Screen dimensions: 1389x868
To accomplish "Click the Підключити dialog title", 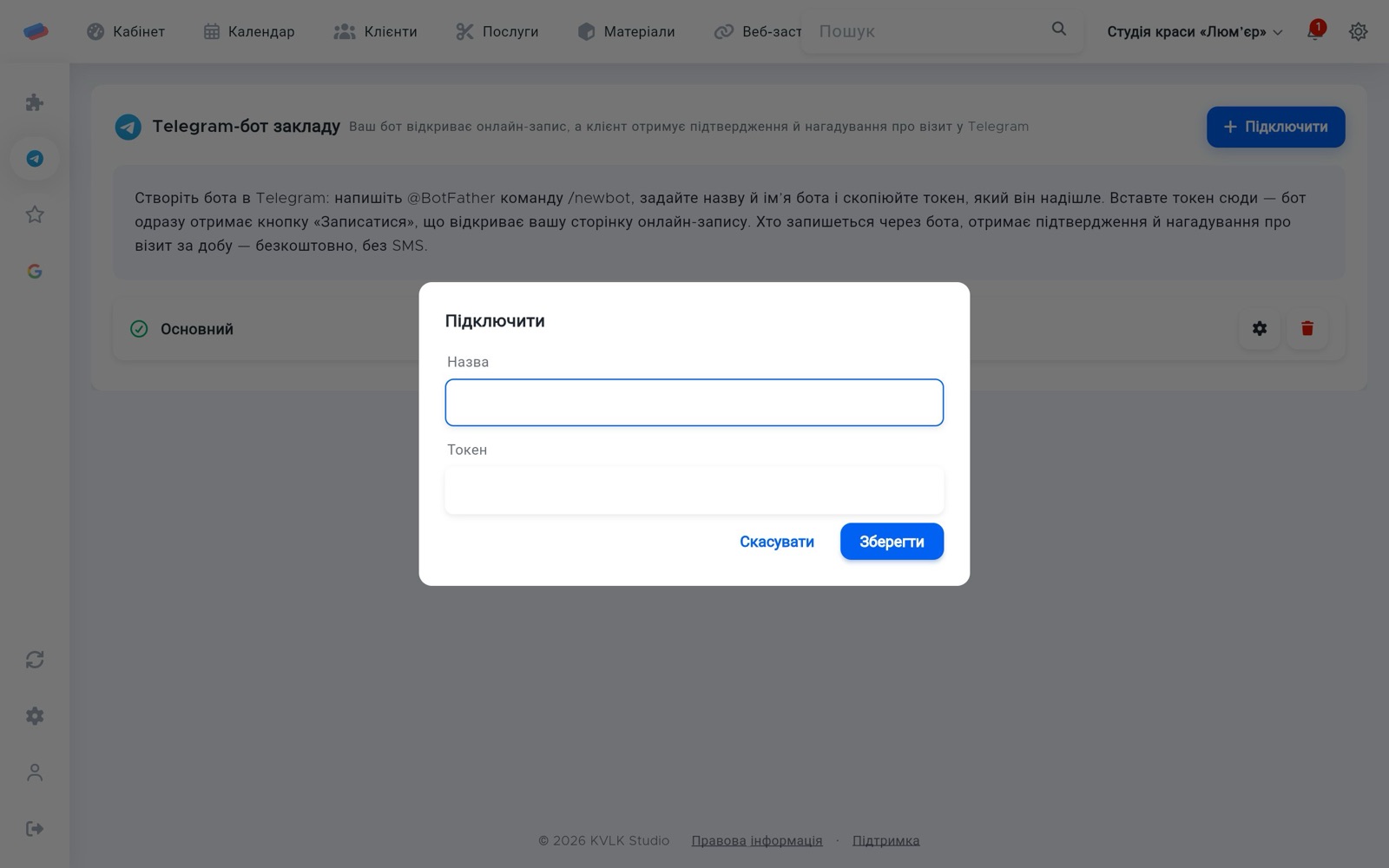I will coord(495,321).
